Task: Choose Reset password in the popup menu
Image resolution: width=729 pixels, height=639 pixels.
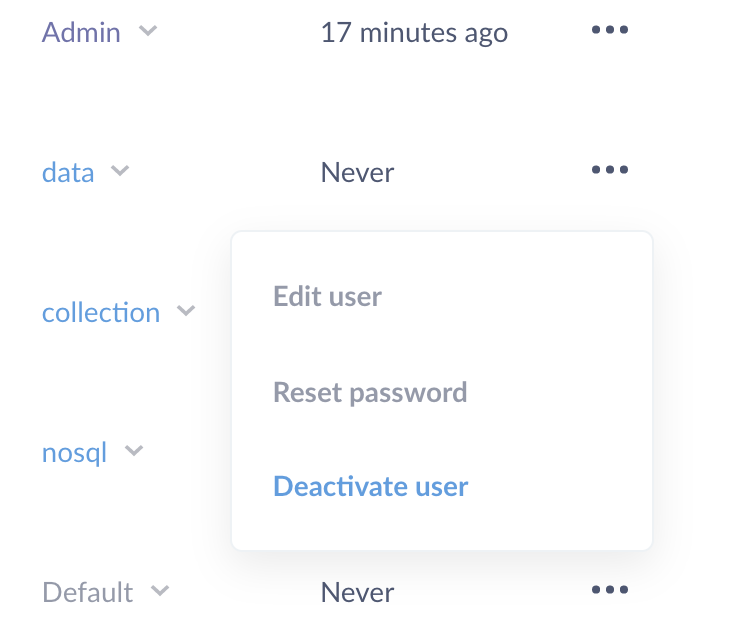Action: click(x=370, y=392)
